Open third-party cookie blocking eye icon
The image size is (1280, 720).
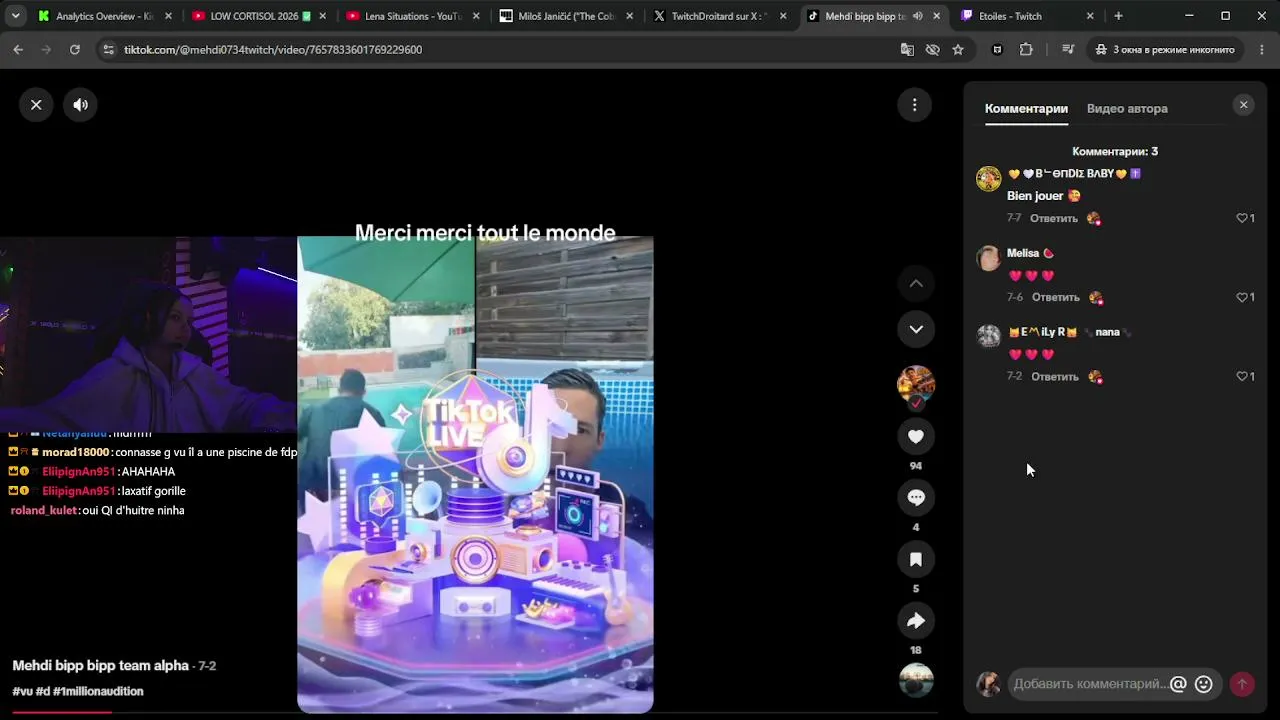932,49
